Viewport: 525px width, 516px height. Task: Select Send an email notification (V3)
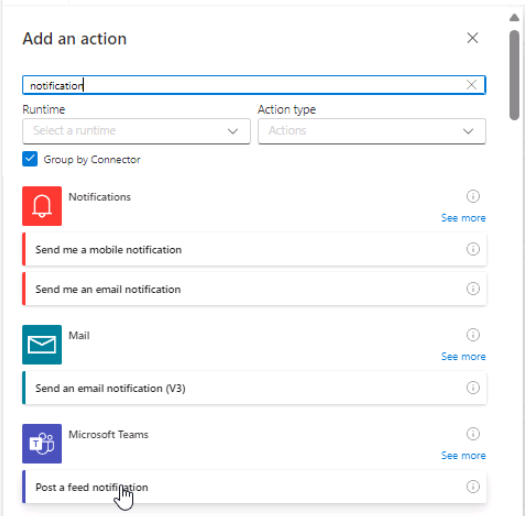254,388
